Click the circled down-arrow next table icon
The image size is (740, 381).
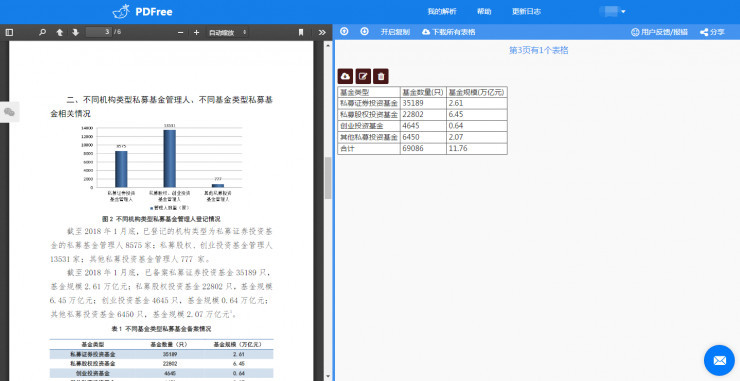pos(364,32)
